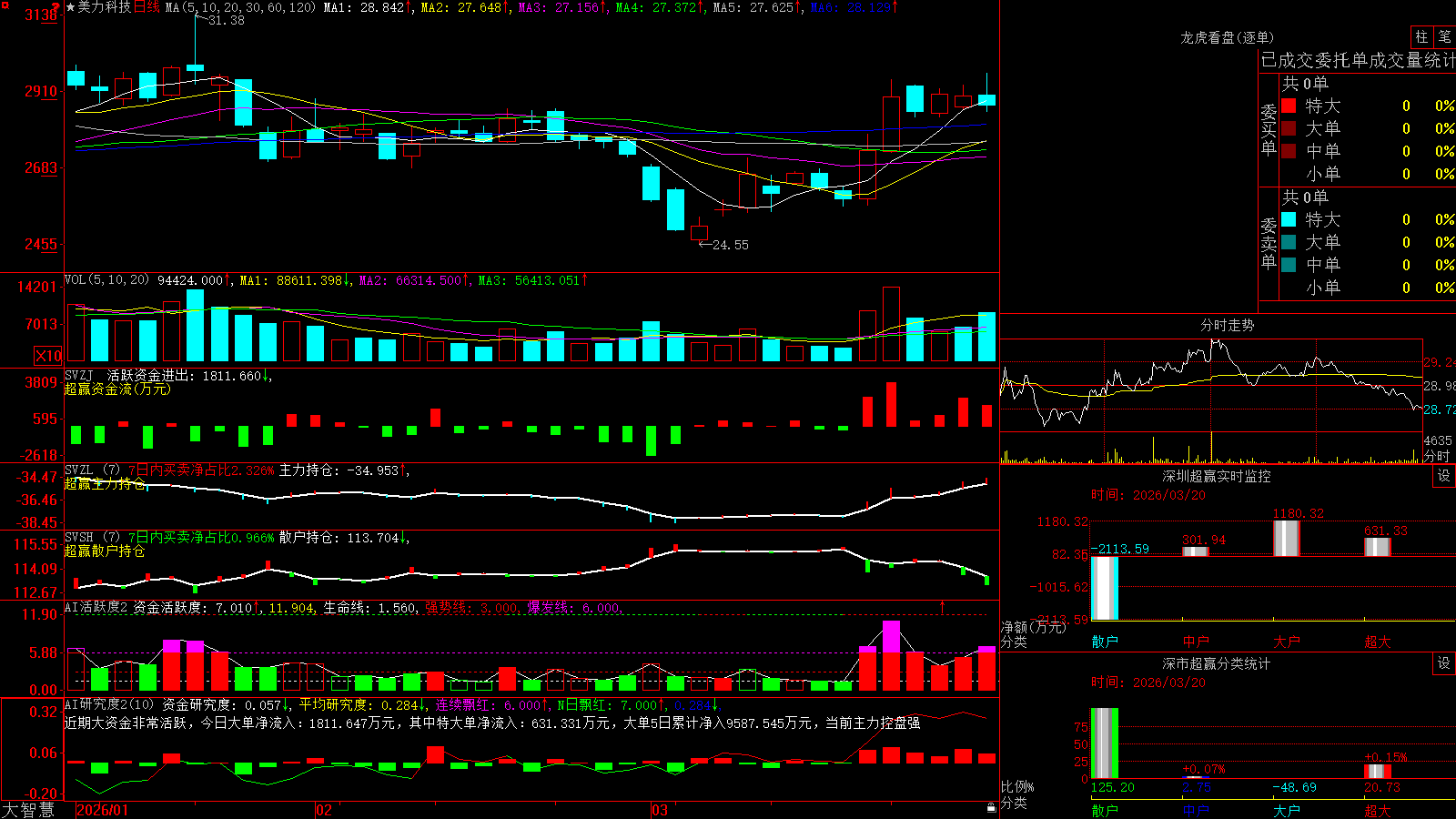Click the 深市超赢分类统计 panel title
Image resolution: width=1456 pixels, height=819 pixels.
tap(1217, 663)
